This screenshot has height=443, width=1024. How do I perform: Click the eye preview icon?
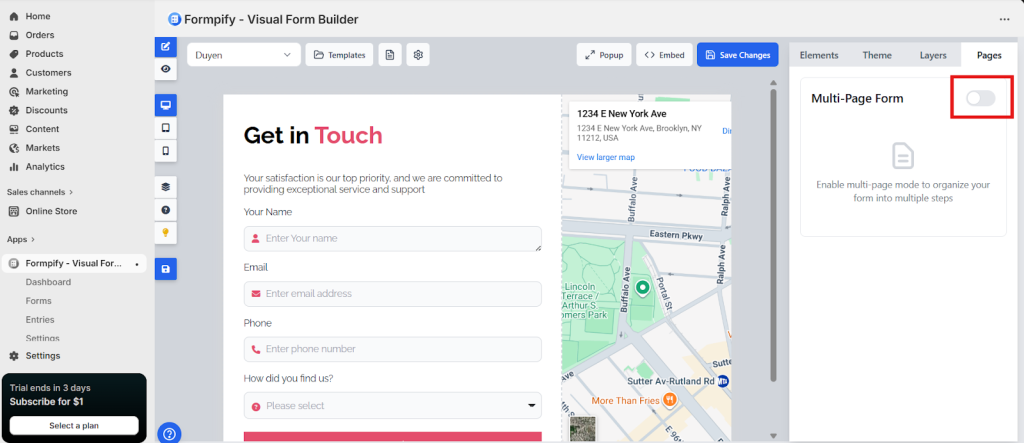[165, 69]
